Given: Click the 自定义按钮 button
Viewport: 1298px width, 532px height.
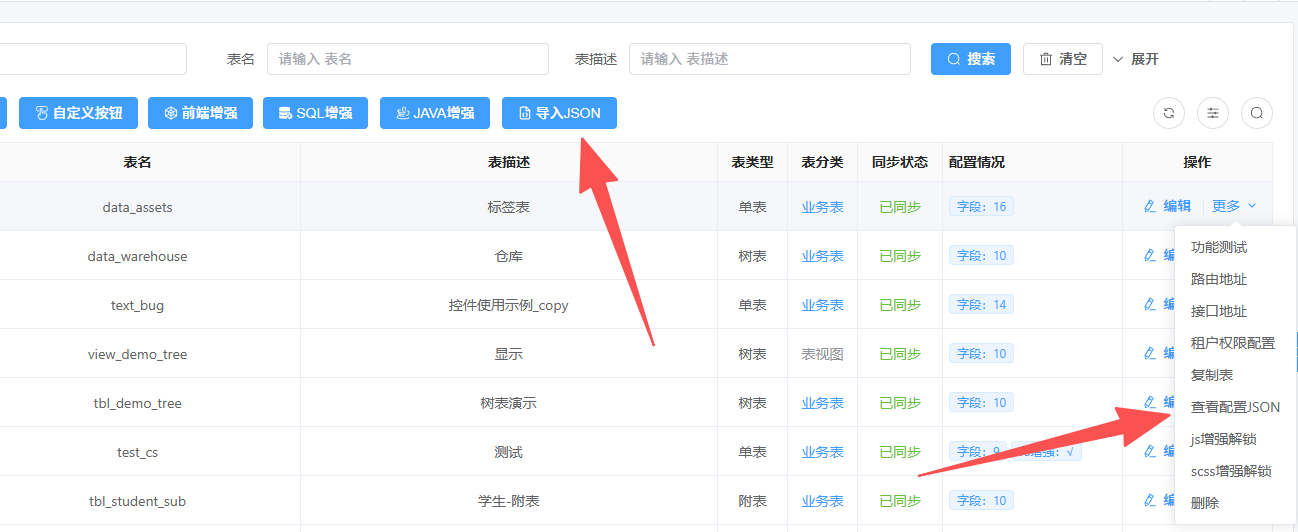Looking at the screenshot, I should 78,113.
